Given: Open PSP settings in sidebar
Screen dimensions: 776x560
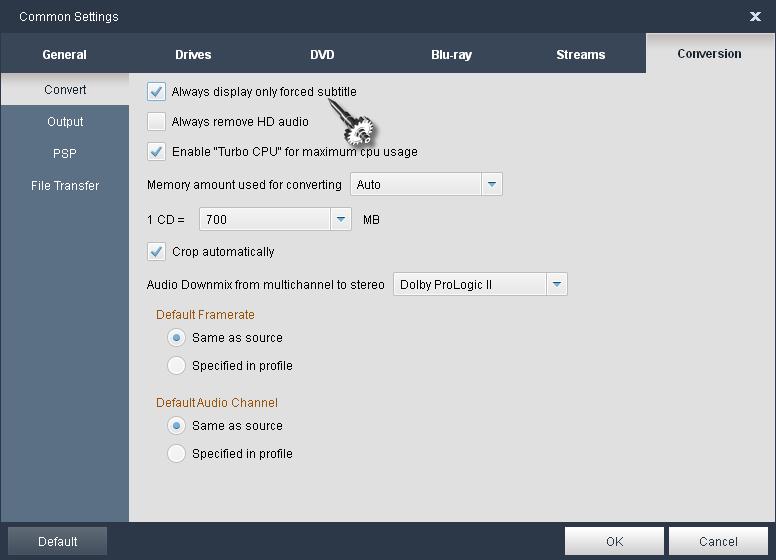Looking at the screenshot, I should 65,154.
